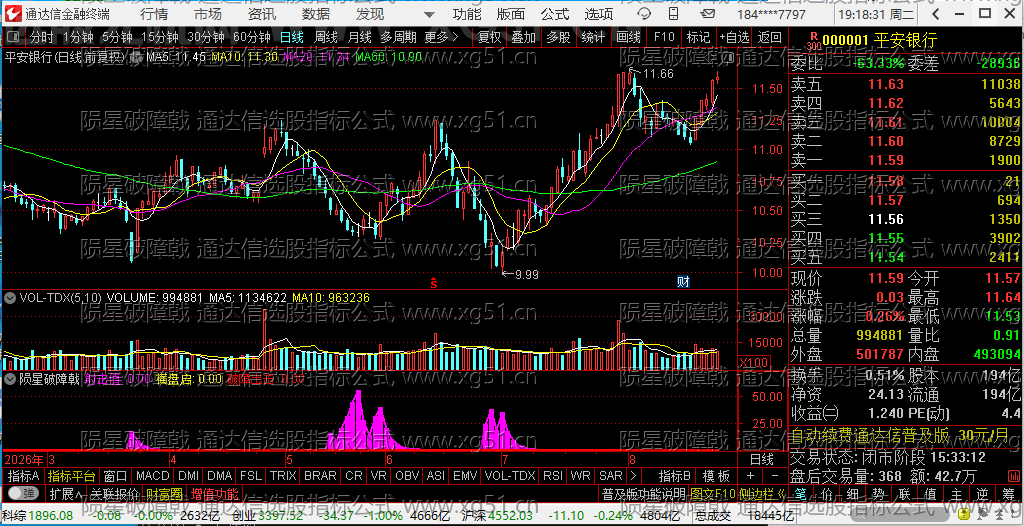Open the 市场 menu
Image resolution: width=1024 pixels, height=526 pixels.
[x=208, y=14]
